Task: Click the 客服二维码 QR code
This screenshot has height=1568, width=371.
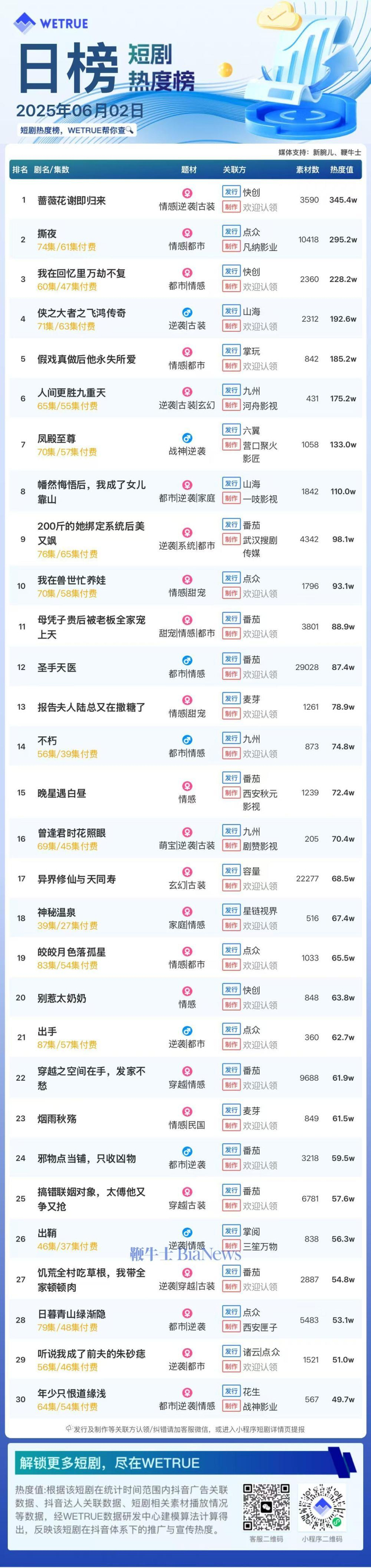Action: click(267, 1507)
